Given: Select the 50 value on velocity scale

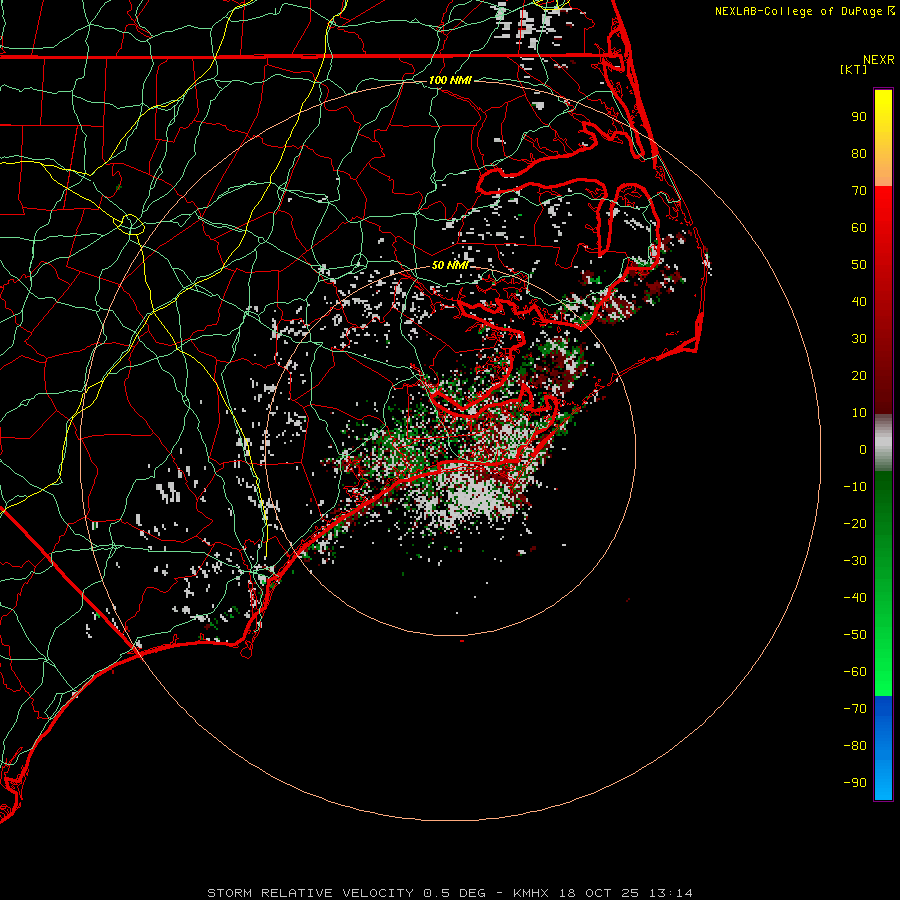Looking at the screenshot, I should pos(859,265).
